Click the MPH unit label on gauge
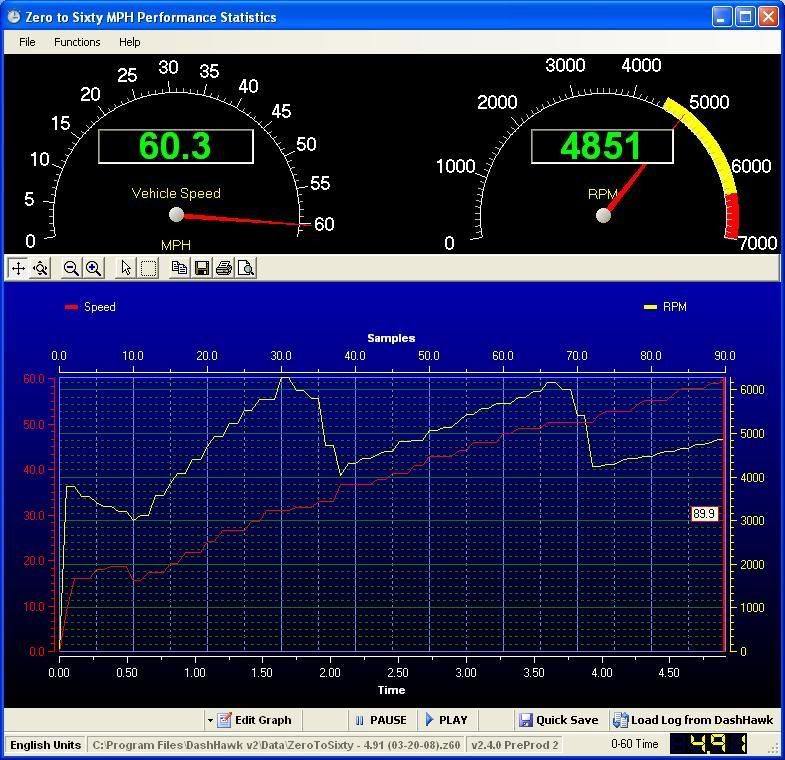This screenshot has height=760, width=785. pyautogui.click(x=176, y=245)
